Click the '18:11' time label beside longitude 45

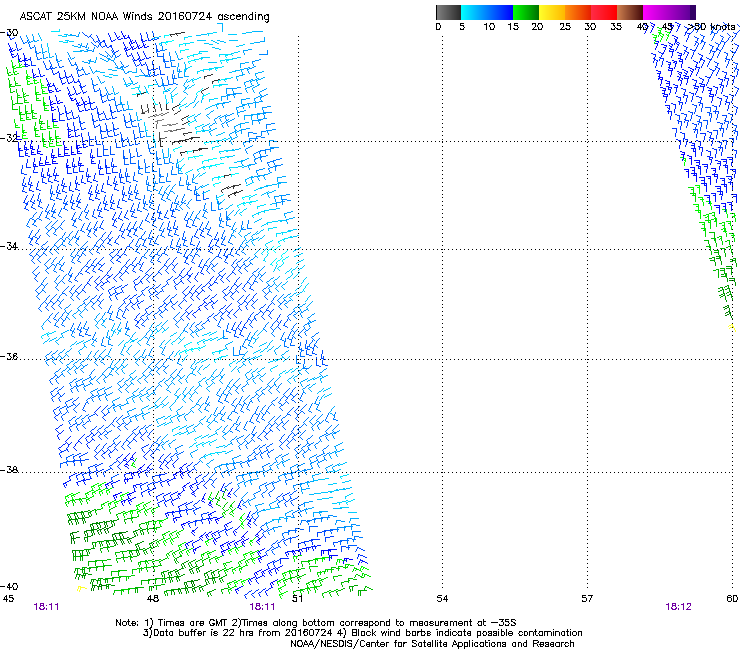coord(46,607)
